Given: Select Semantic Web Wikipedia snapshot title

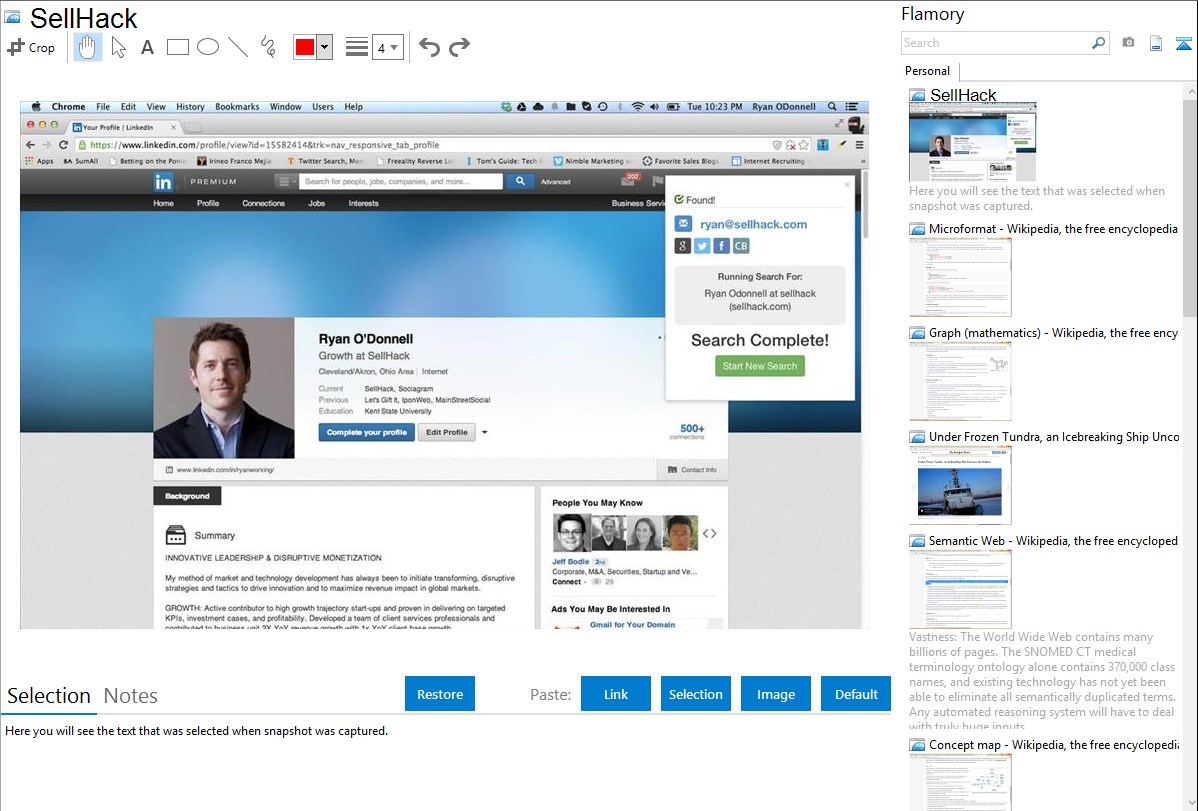Looking at the screenshot, I should [x=1053, y=540].
